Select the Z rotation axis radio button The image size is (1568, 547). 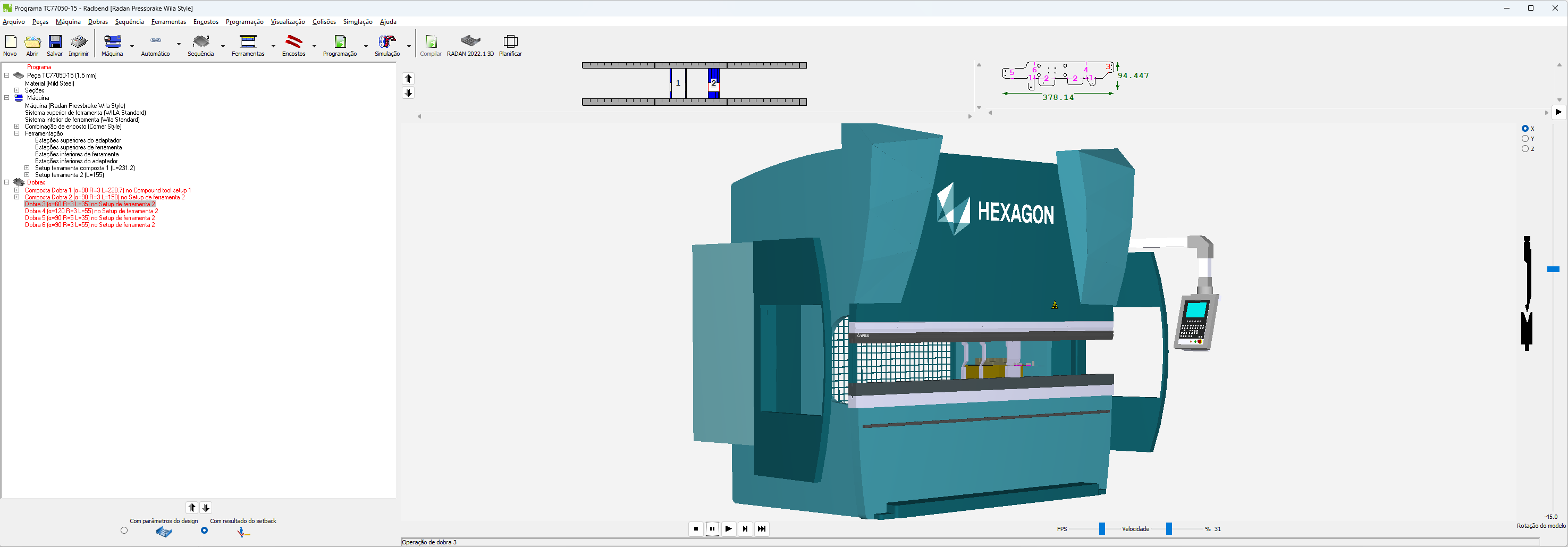pyautogui.click(x=1525, y=148)
